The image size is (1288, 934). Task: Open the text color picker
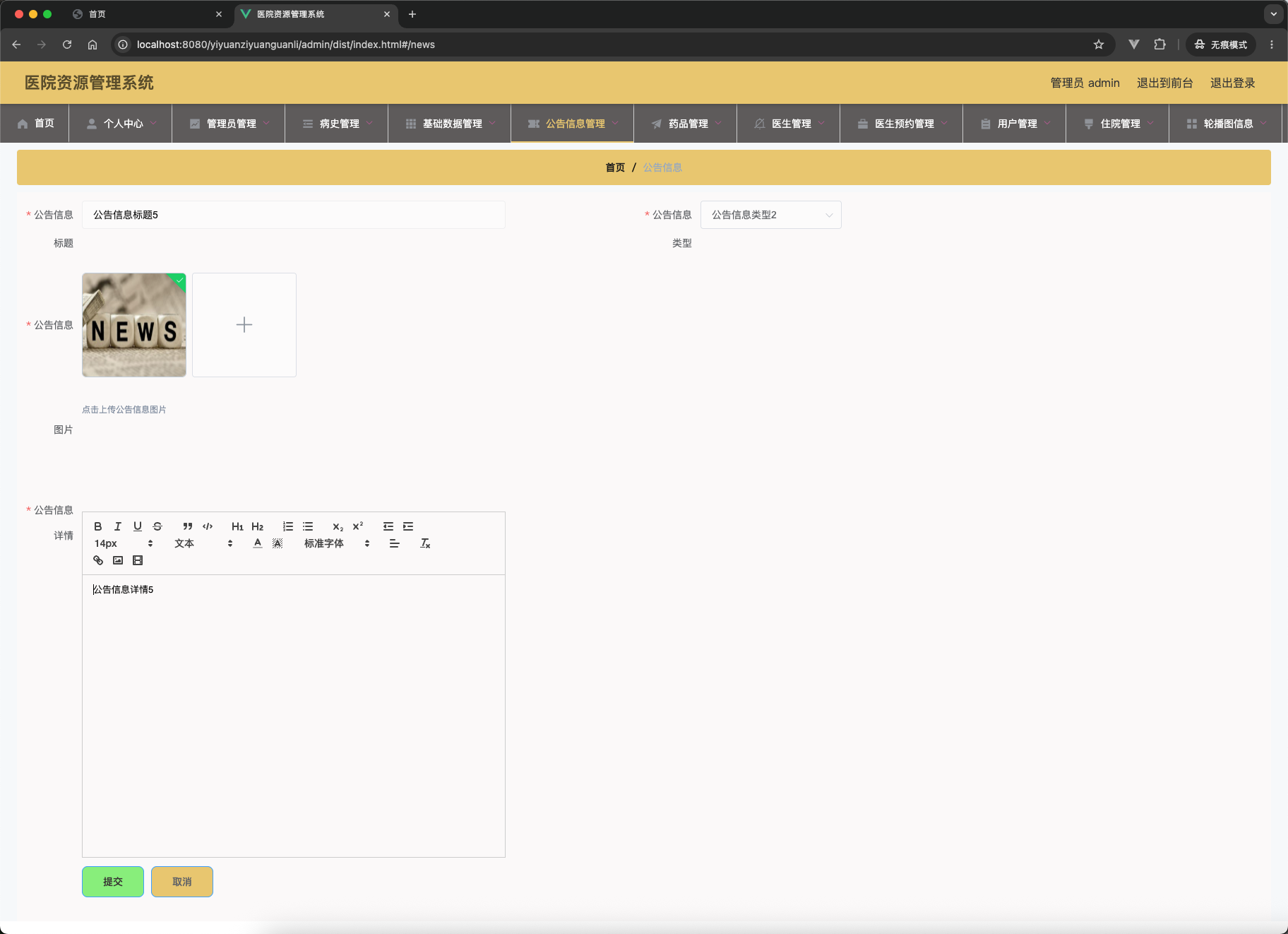click(x=258, y=543)
